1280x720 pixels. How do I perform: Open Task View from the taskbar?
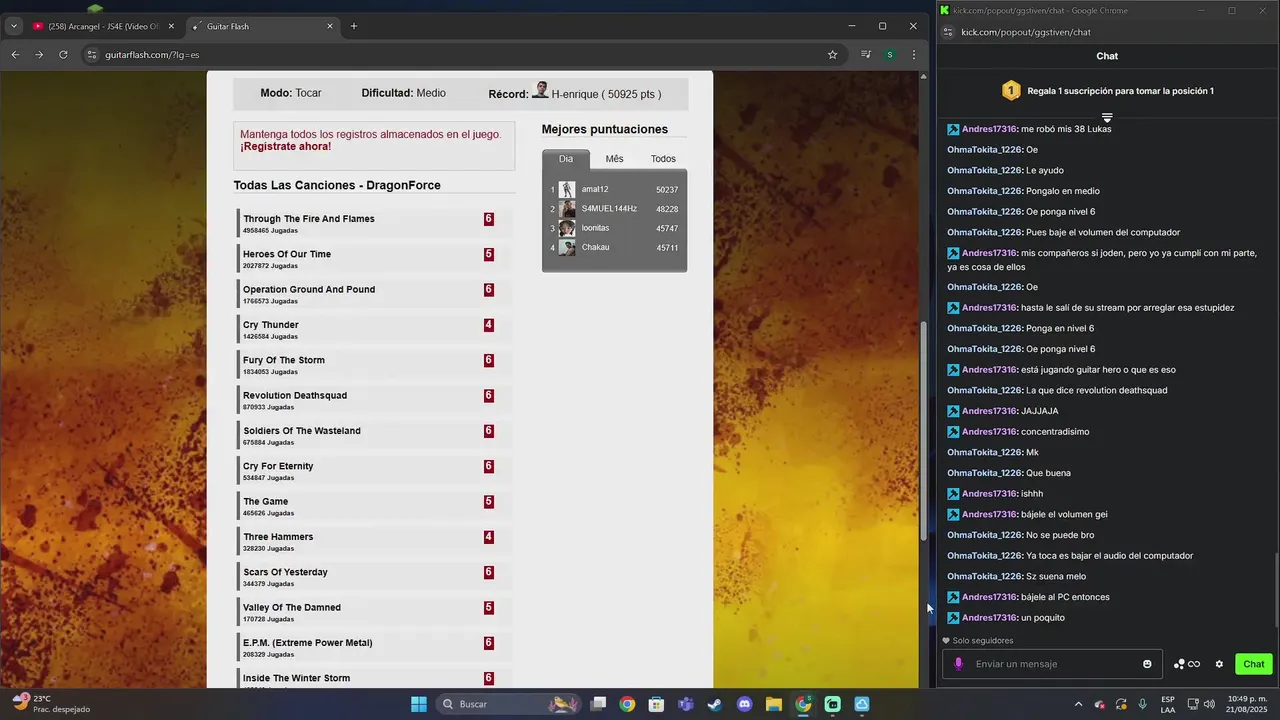click(598, 704)
